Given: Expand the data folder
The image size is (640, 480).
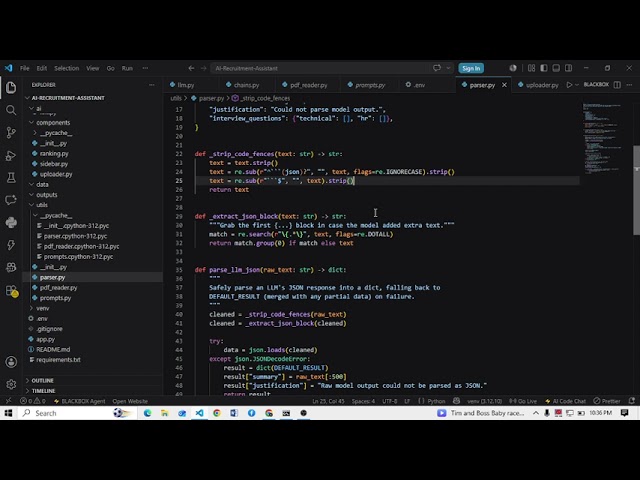Looking at the screenshot, I should coord(40,184).
